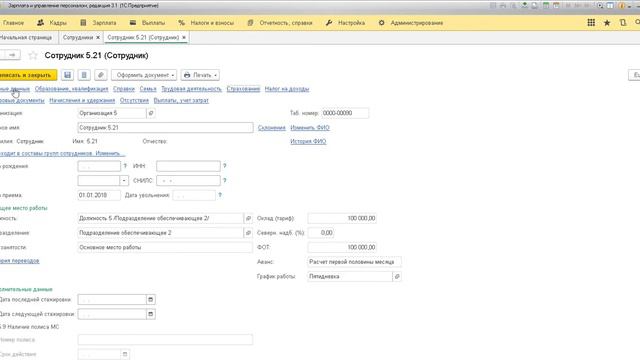Image resolution: width=640 pixels, height=360 pixels.
Task: Close the Сотрудник 5.21 tab
Action: (x=184, y=38)
